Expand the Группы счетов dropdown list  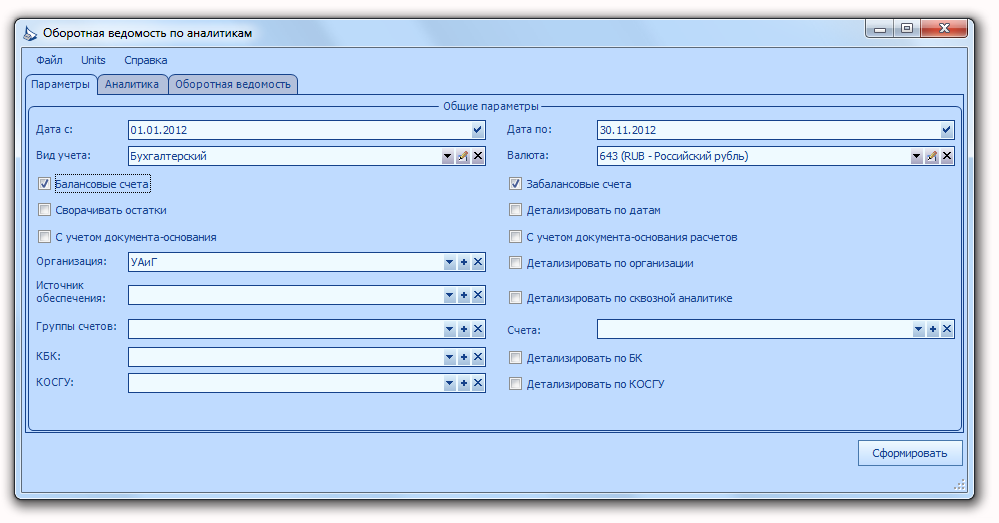tap(449, 329)
